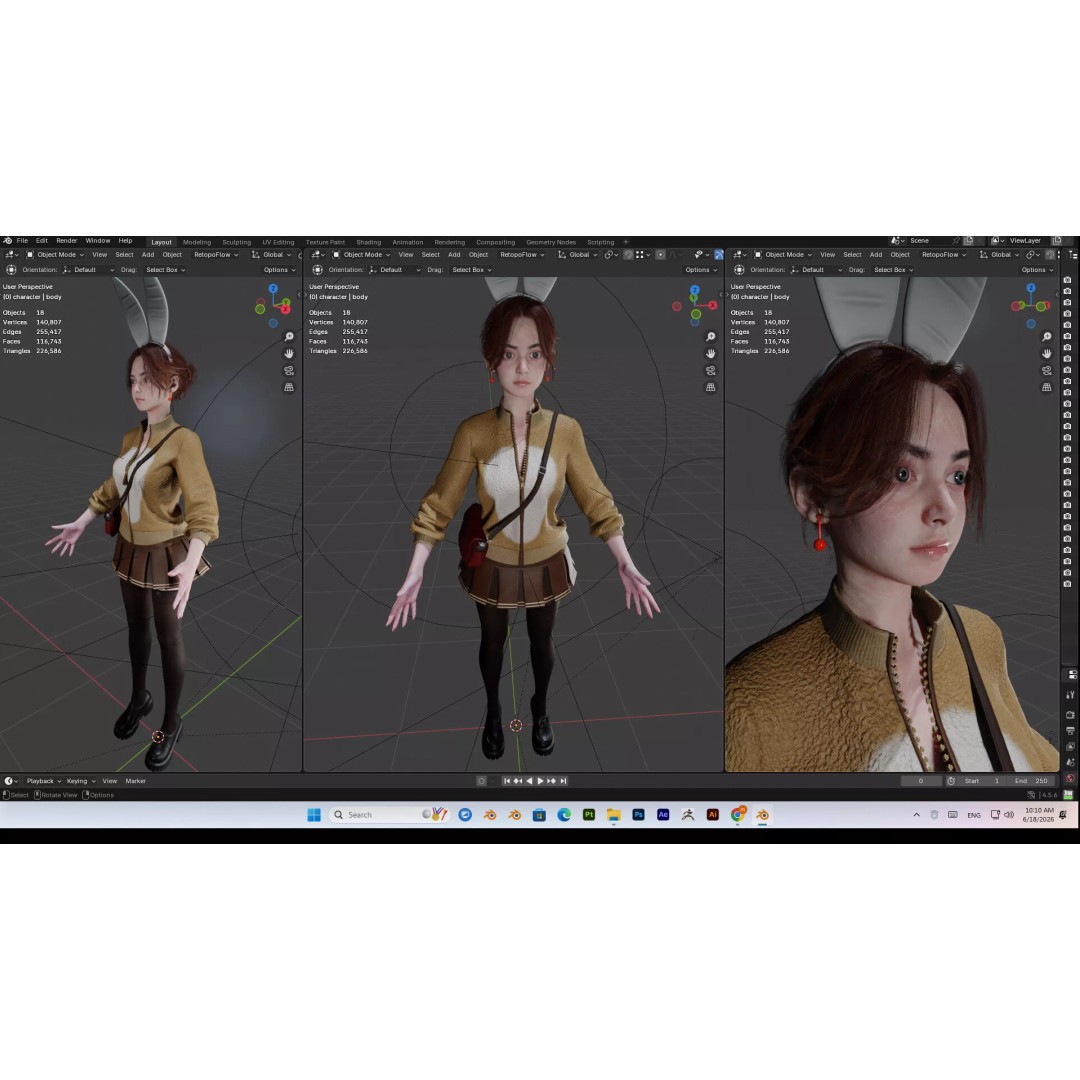
Task: Open the Keying dropdown in timeline
Action: [x=81, y=781]
